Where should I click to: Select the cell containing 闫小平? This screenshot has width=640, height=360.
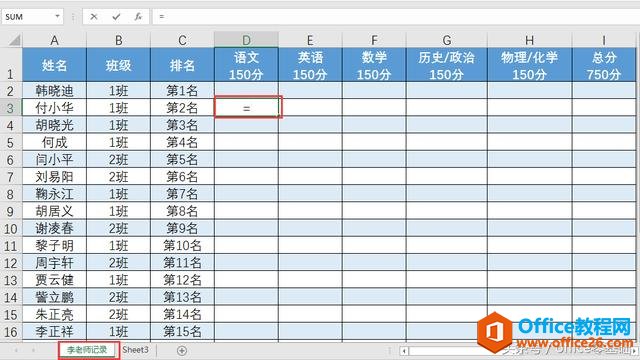(x=54, y=159)
